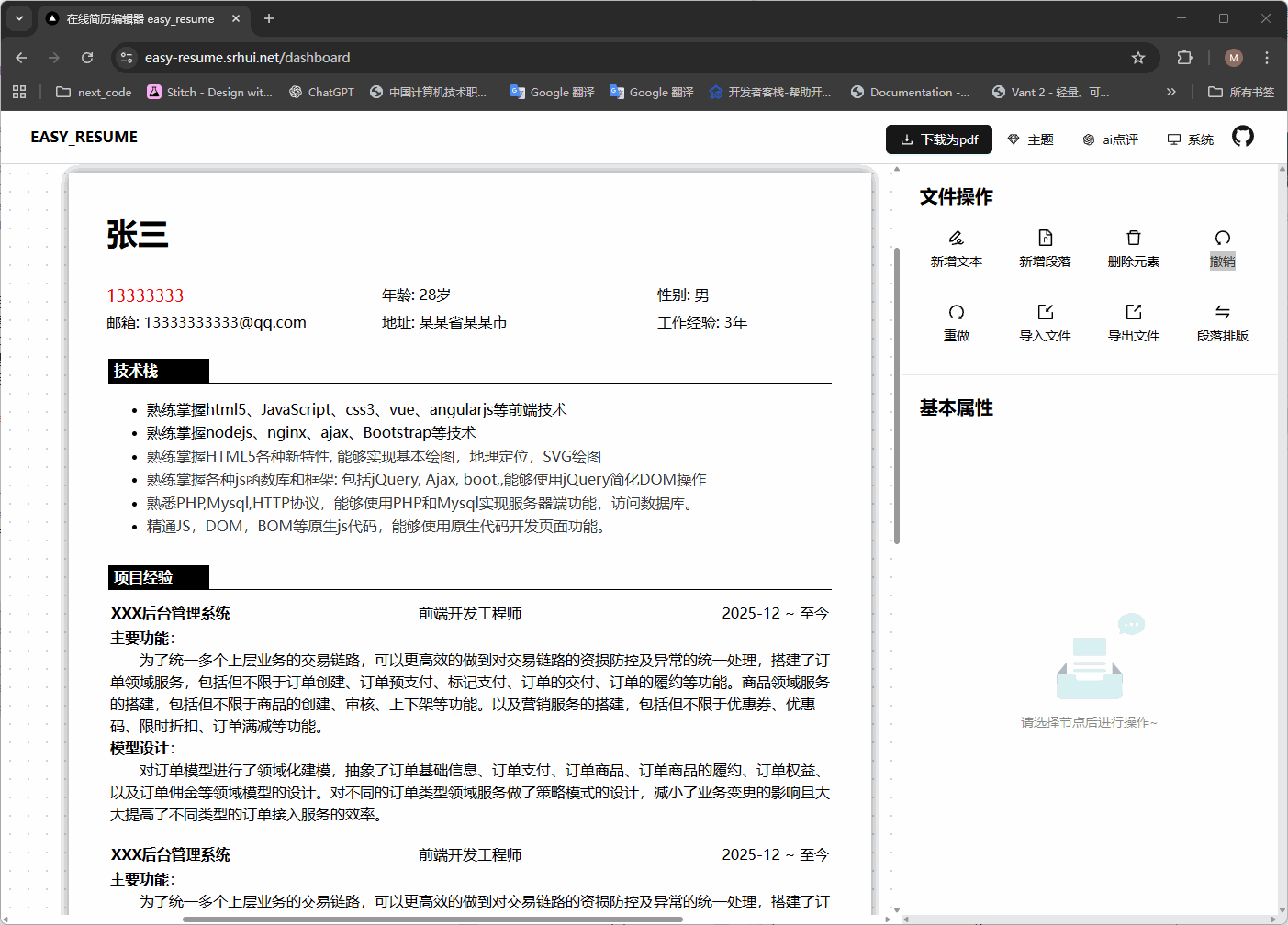Image resolution: width=1288 pixels, height=925 pixels.
Task: Select the 地址: 某某省某某市 text
Action: pyautogui.click(x=444, y=323)
